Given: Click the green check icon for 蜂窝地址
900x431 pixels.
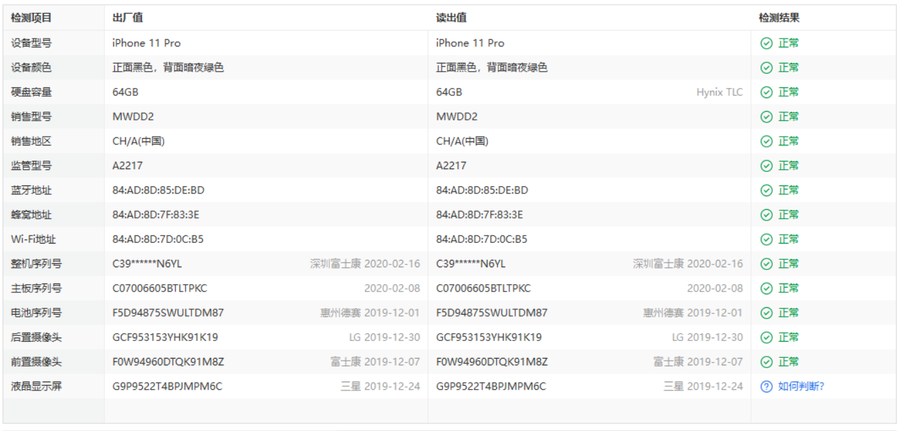Looking at the screenshot, I should (766, 215).
